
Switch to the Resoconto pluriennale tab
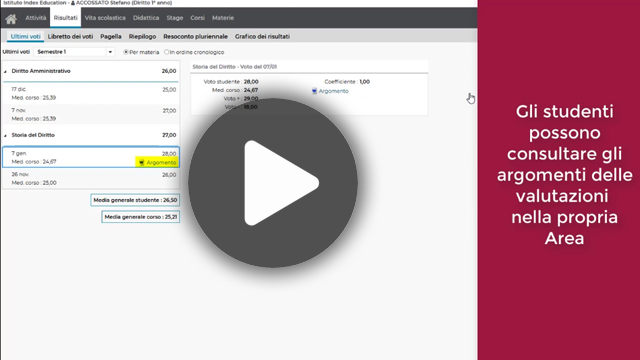tap(196, 36)
